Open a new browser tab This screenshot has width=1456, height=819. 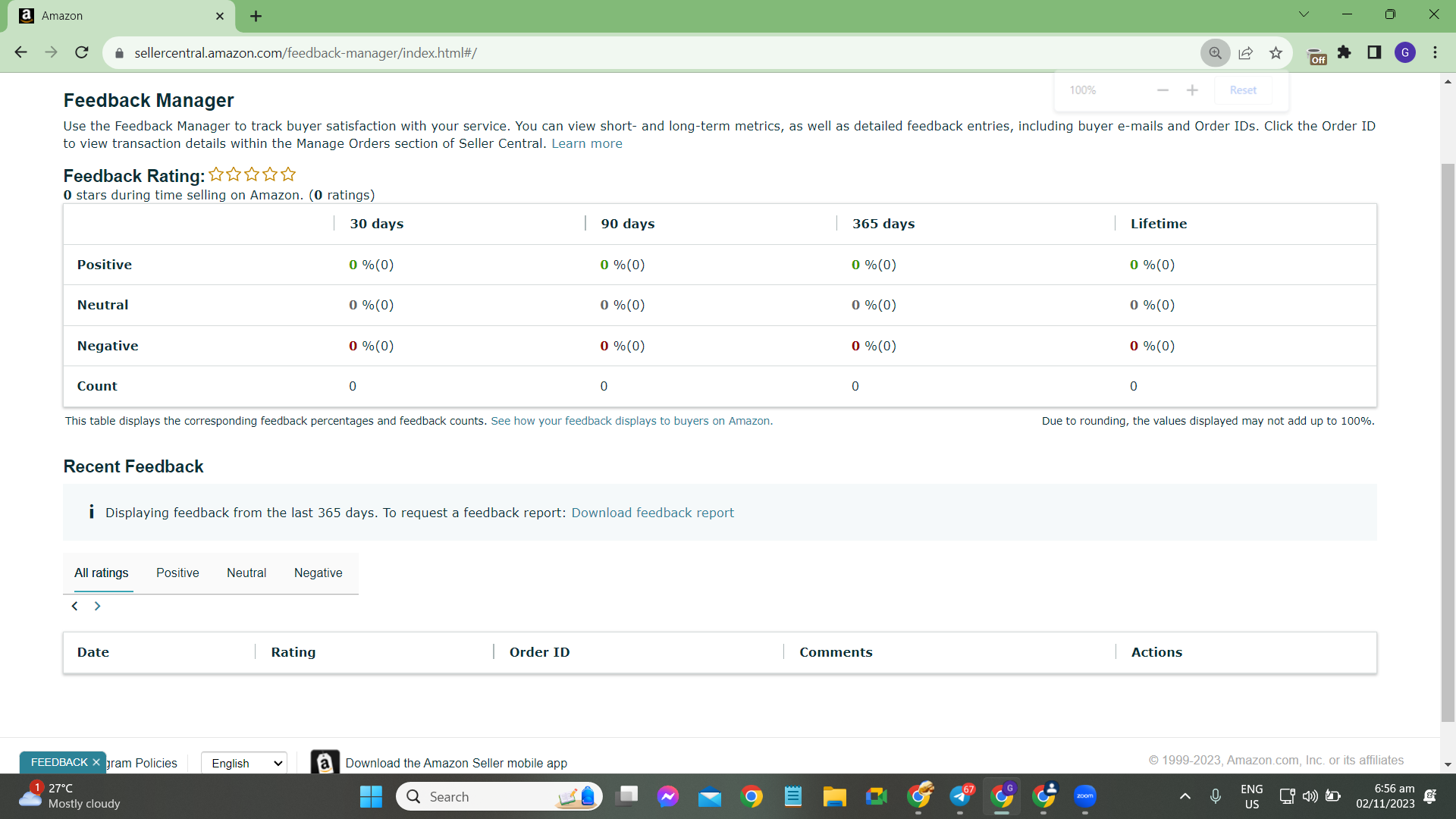click(x=256, y=16)
